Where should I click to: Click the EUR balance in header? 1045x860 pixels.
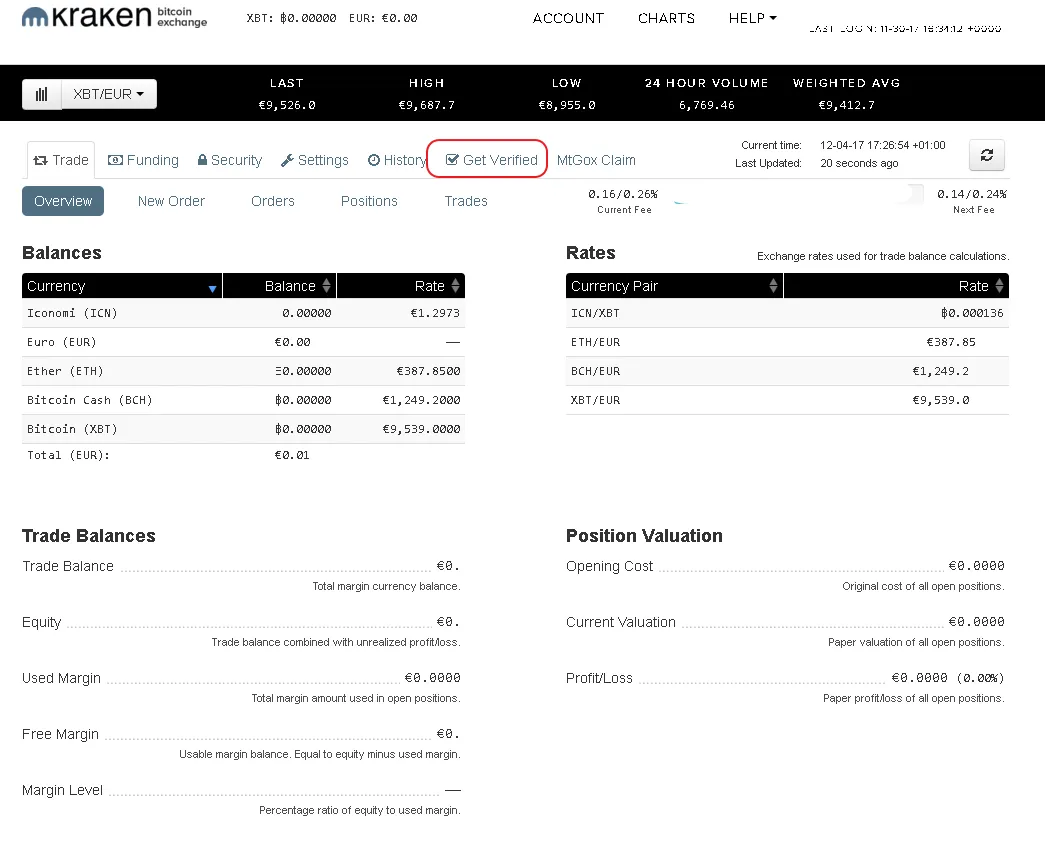pyautogui.click(x=383, y=18)
